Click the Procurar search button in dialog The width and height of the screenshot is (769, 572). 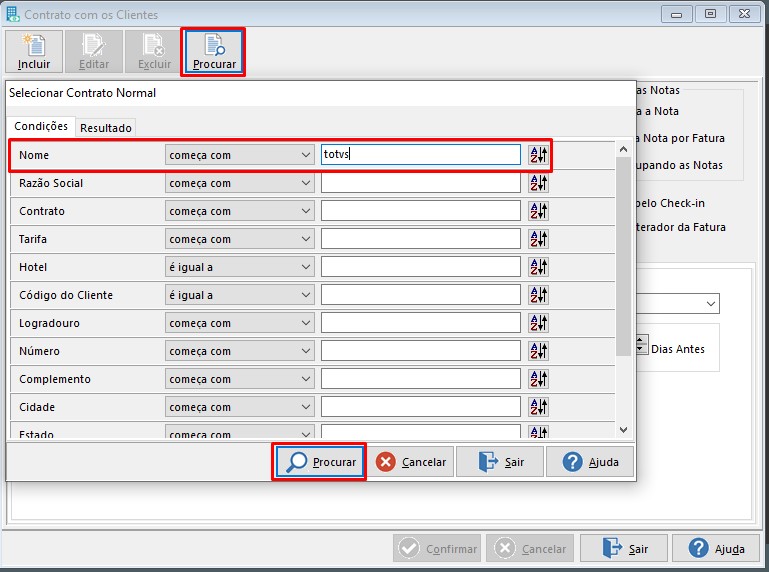320,462
